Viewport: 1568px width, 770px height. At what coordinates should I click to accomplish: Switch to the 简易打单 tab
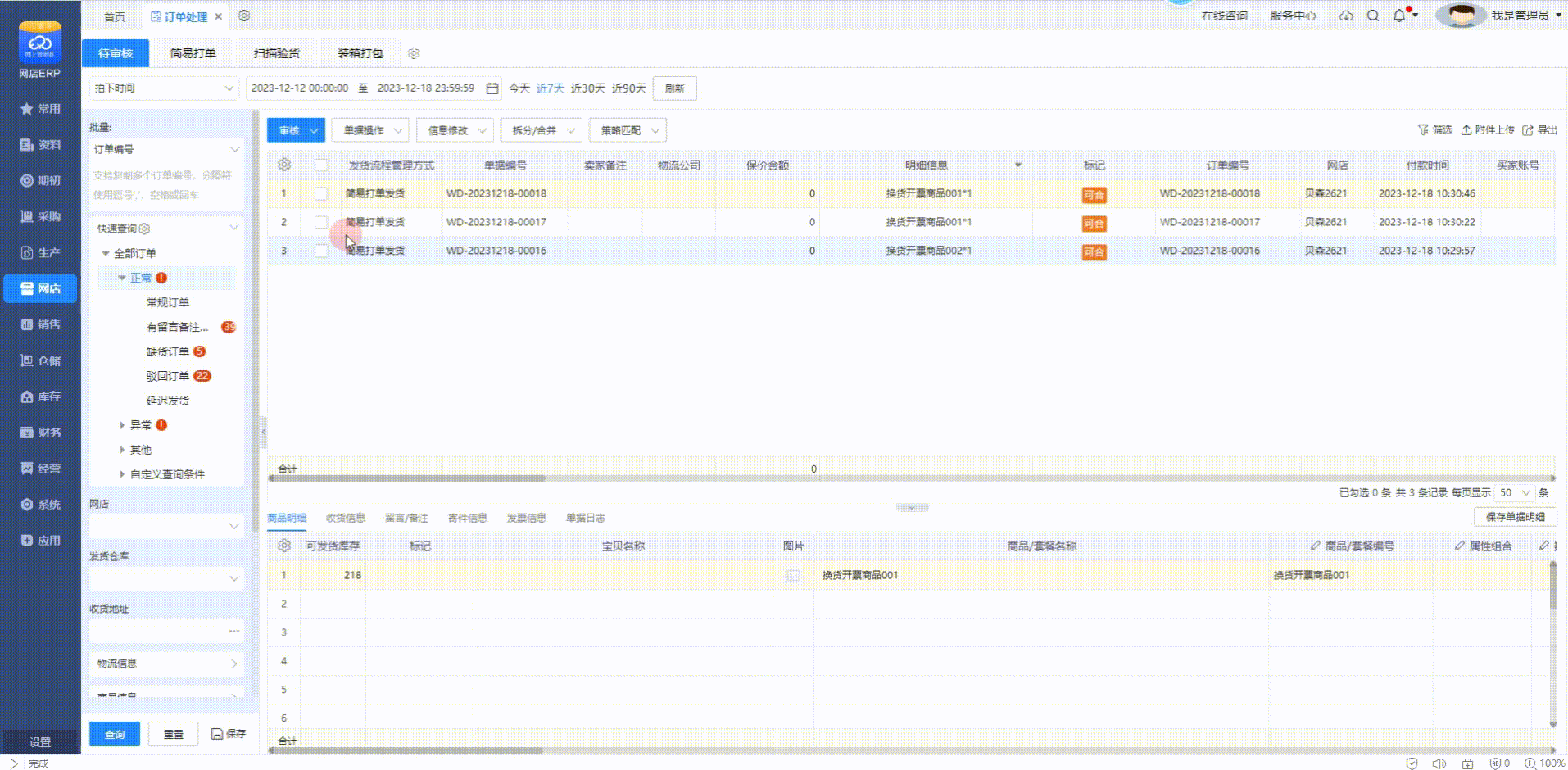[x=193, y=53]
